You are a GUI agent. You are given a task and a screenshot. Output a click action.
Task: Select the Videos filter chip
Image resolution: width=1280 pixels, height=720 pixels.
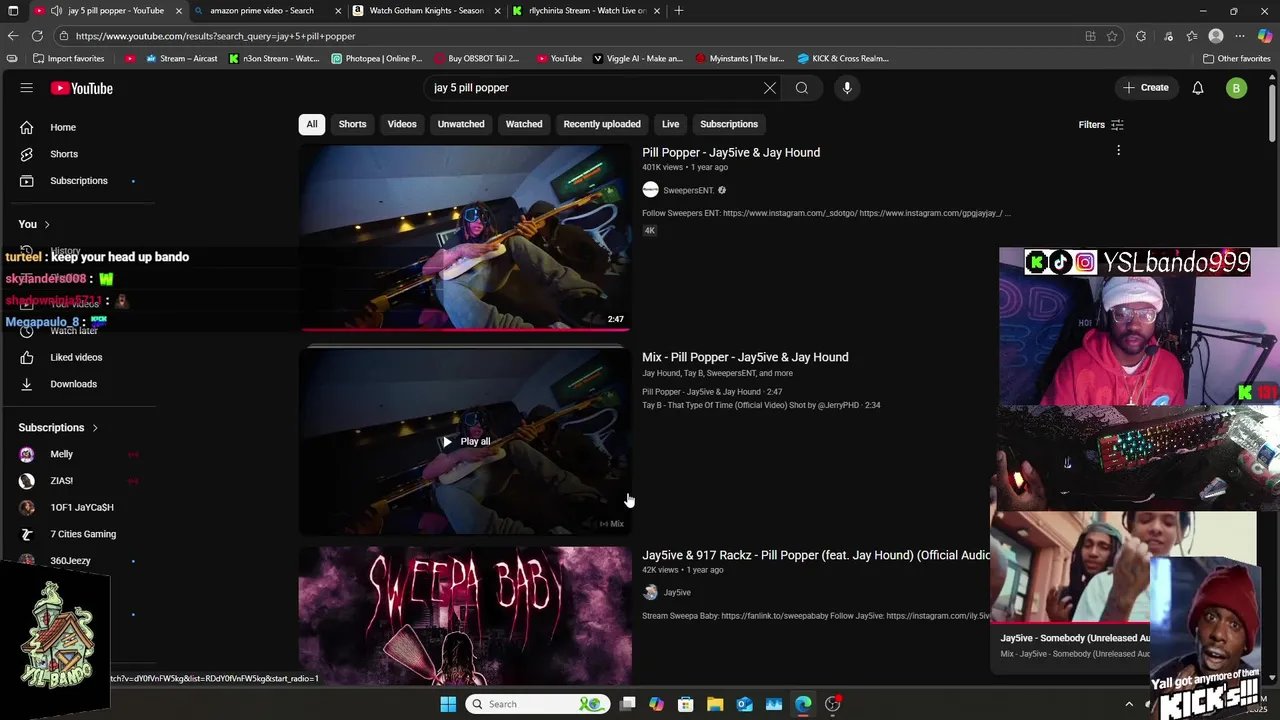(402, 124)
